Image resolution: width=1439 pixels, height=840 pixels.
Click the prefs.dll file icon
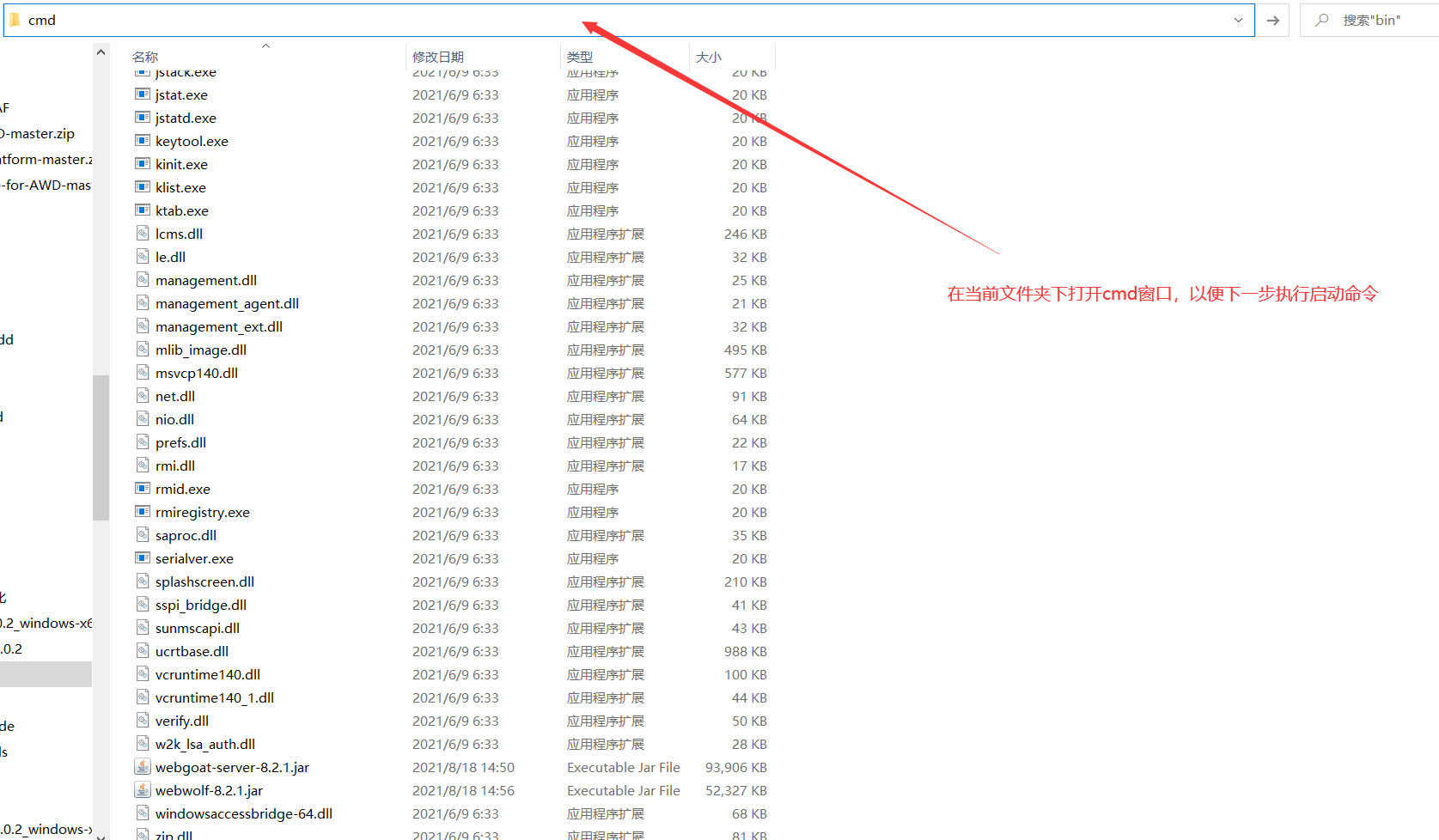click(143, 442)
